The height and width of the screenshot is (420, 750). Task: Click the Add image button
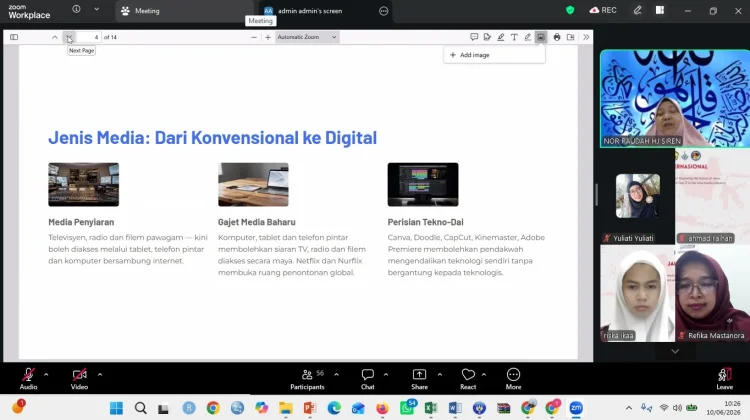494,55
